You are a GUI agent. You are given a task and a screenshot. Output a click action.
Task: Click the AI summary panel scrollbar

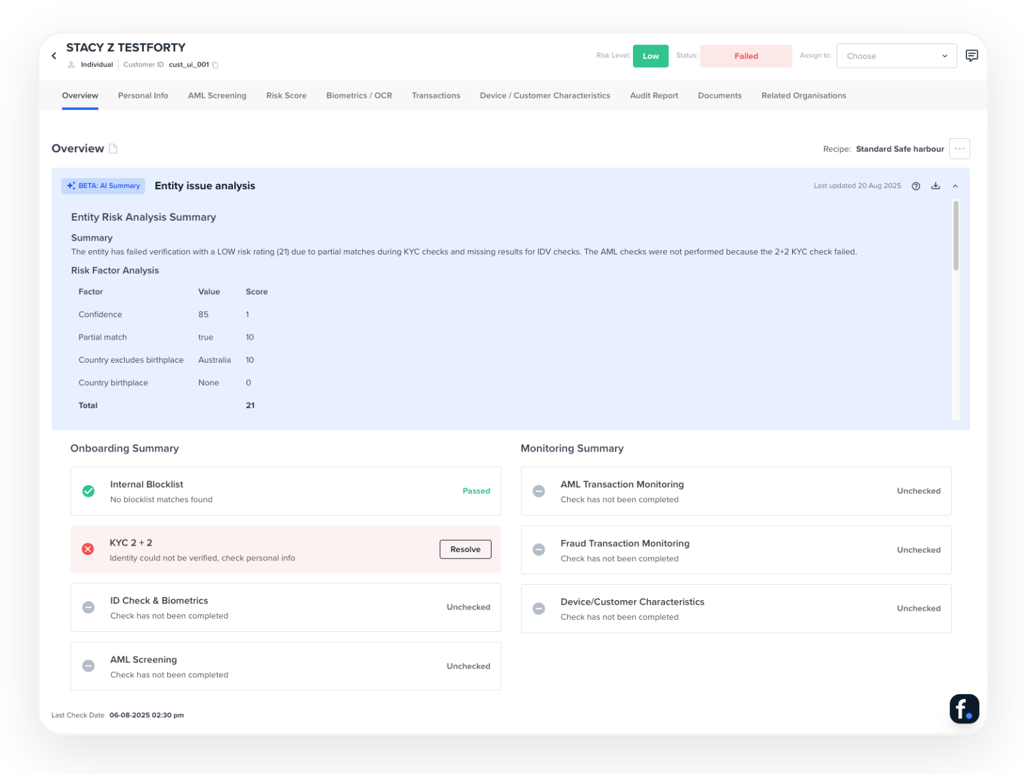coord(955,236)
